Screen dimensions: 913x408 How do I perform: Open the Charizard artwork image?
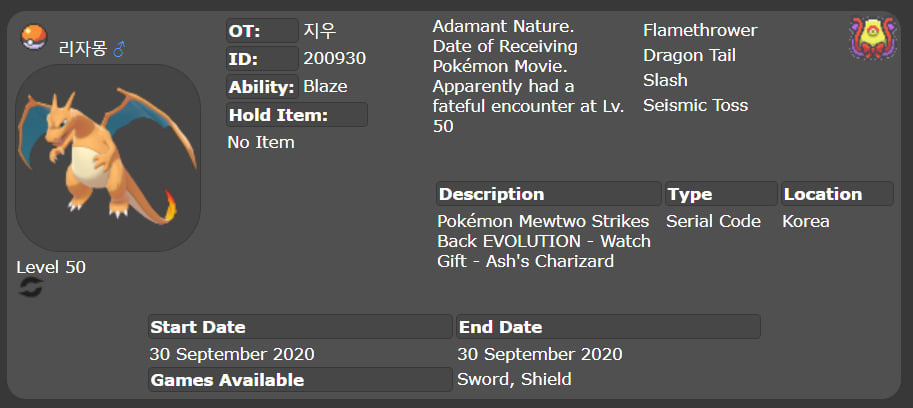[x=108, y=158]
